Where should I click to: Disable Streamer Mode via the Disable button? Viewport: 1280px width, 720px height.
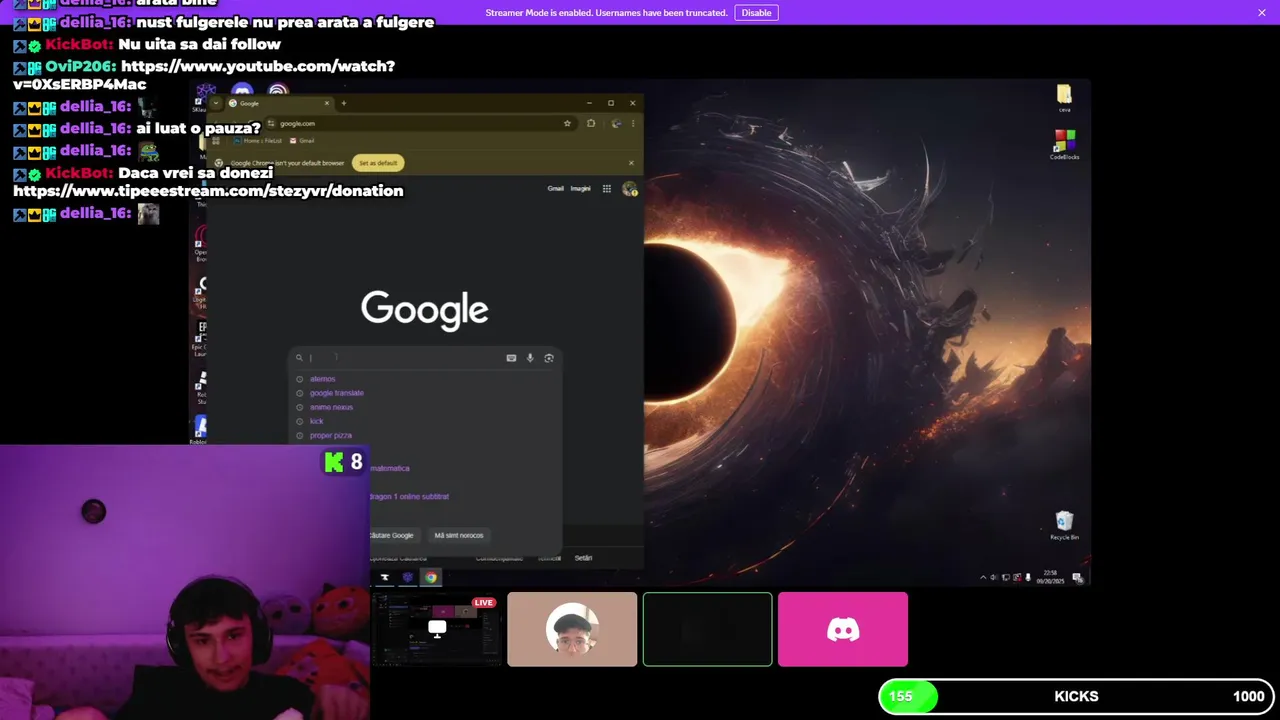pos(756,13)
